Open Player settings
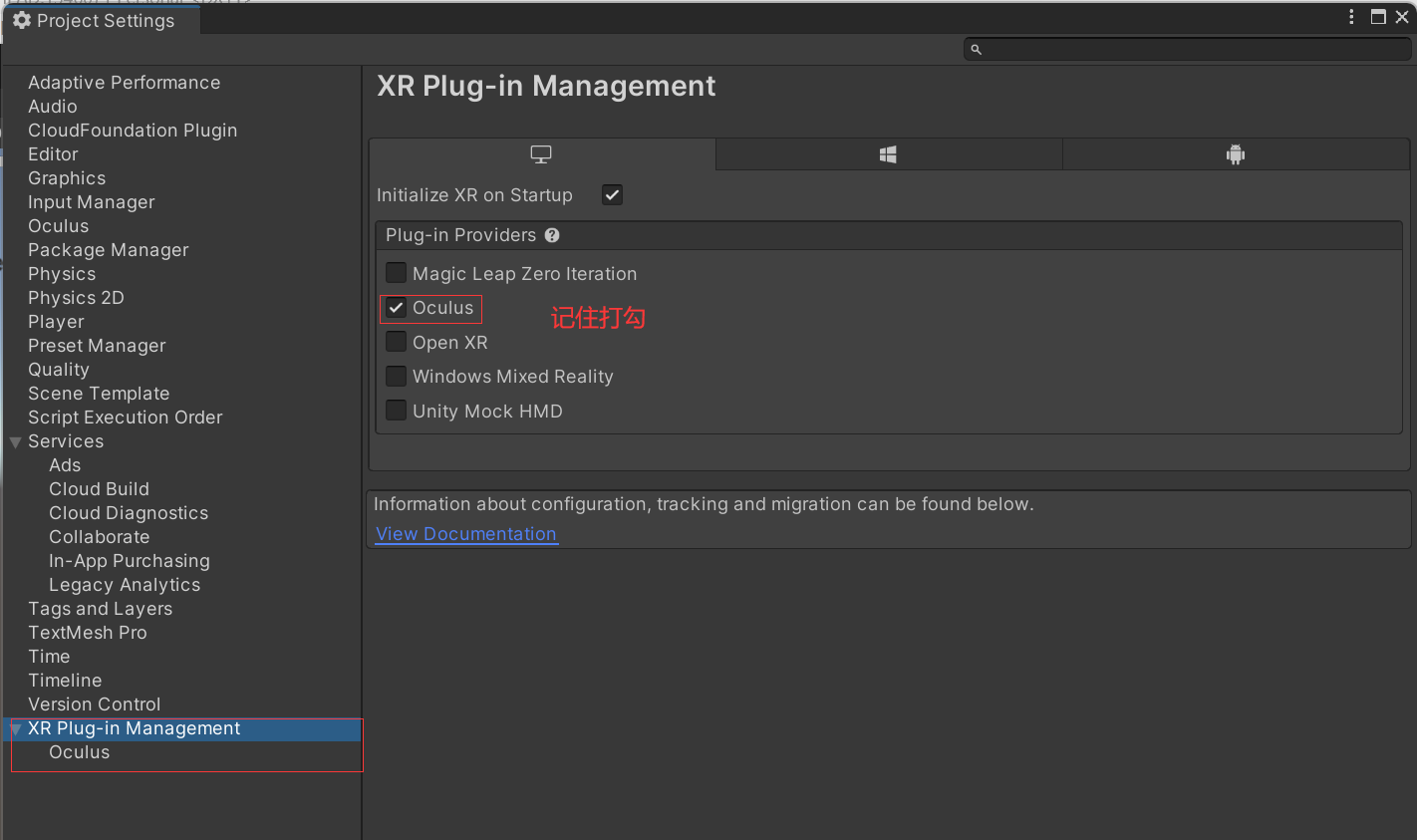This screenshot has width=1417, height=840. 56,322
